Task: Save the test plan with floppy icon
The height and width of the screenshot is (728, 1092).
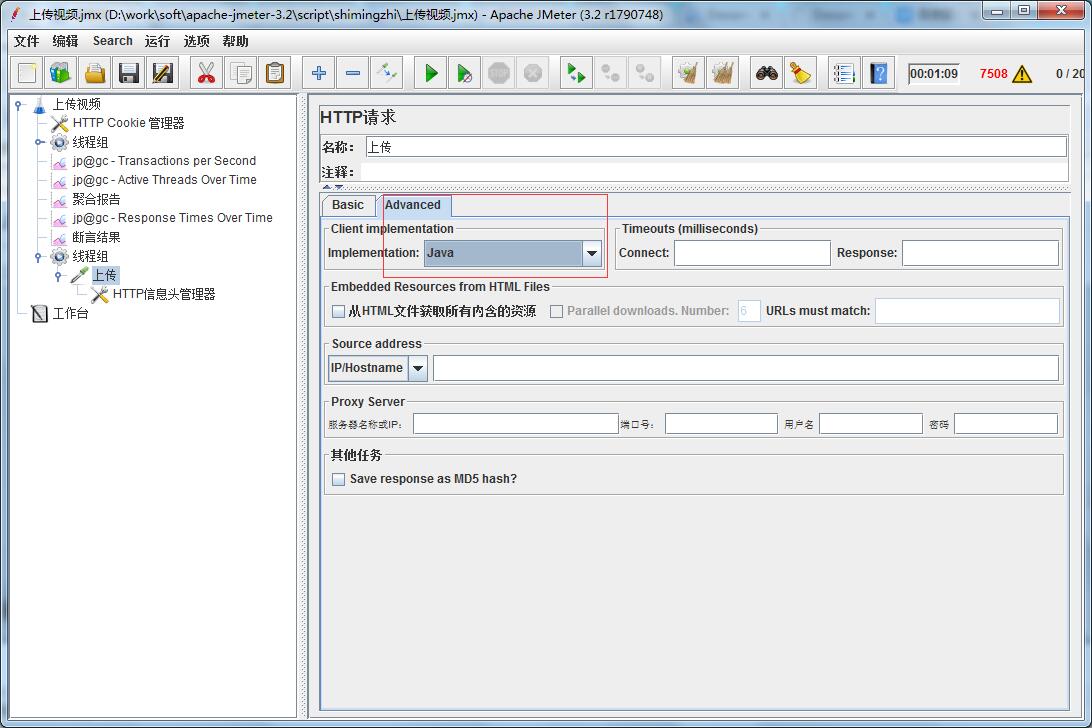Action: tap(129, 72)
